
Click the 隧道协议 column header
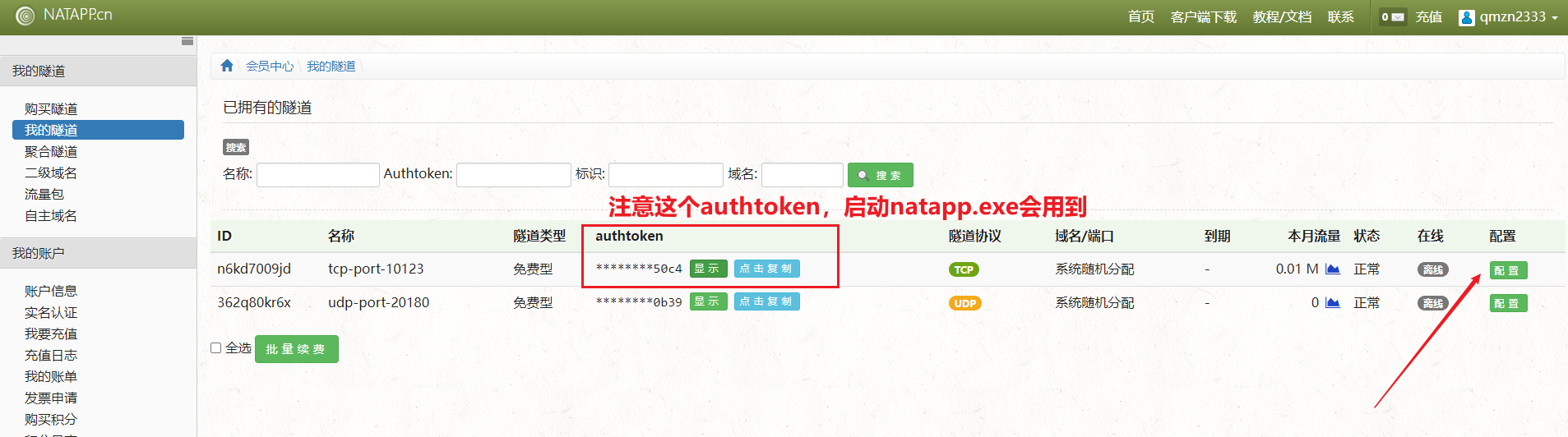[x=975, y=236]
